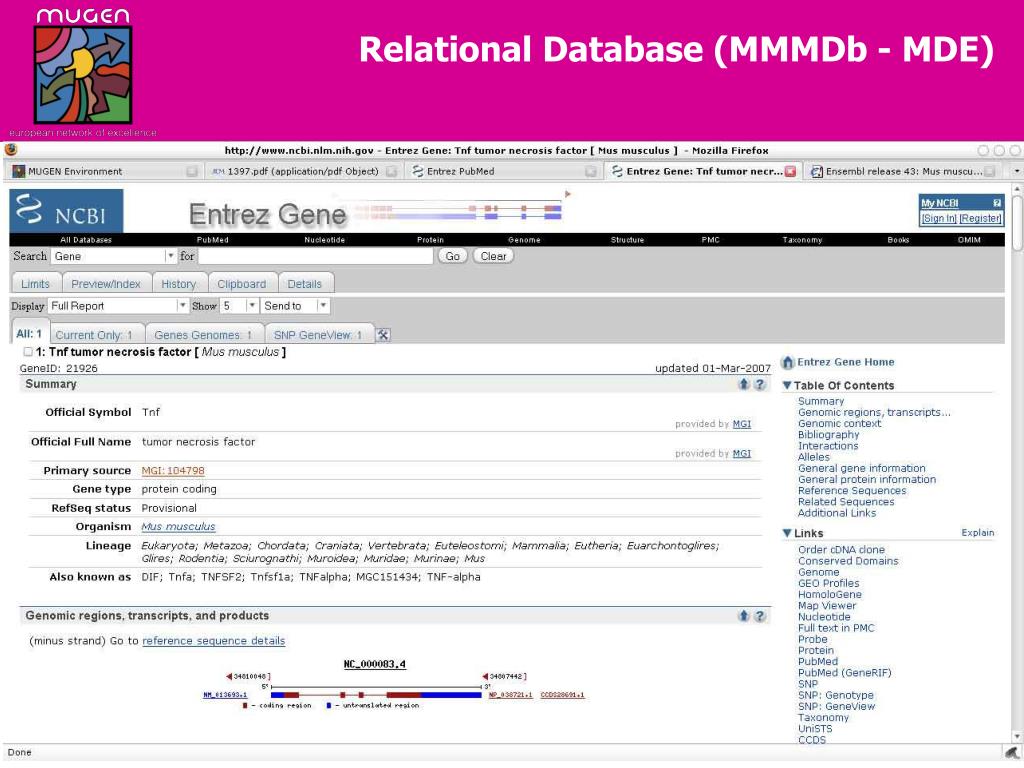Click the NCBI logo
1024x768 pixels.
tap(66, 210)
